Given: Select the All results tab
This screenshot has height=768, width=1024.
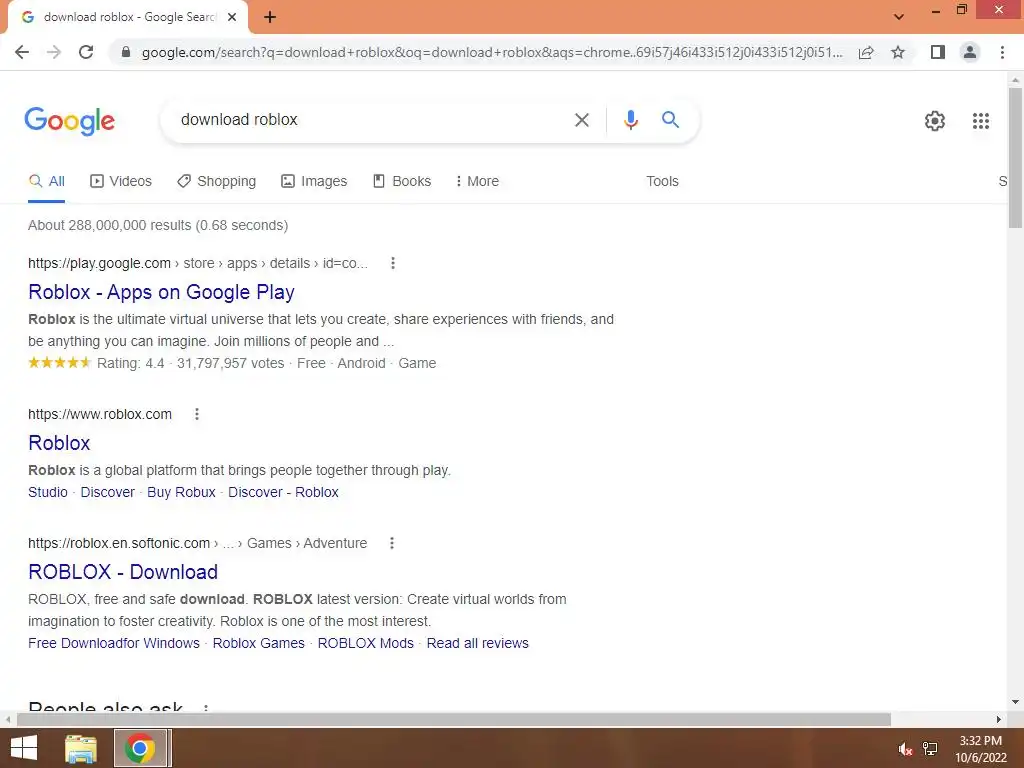Looking at the screenshot, I should pyautogui.click(x=46, y=182).
